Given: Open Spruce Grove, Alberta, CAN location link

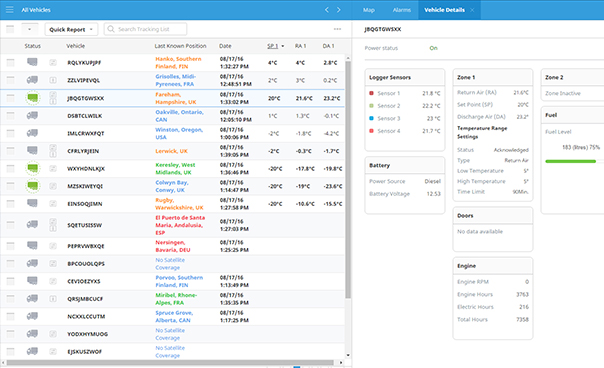Looking at the screenshot, I should tap(174, 316).
